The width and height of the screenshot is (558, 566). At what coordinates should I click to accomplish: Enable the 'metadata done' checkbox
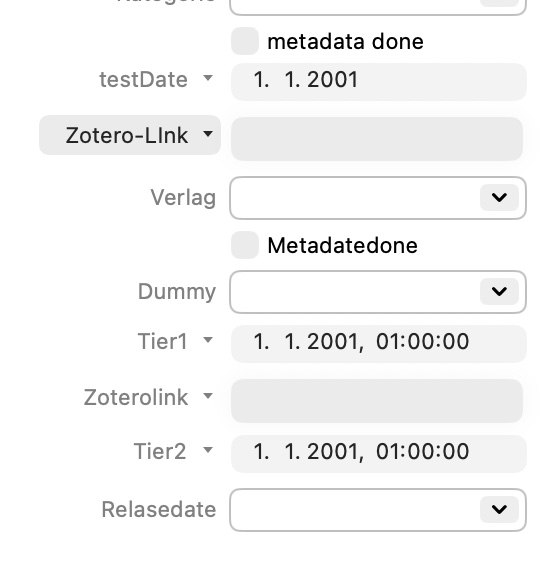[x=245, y=41]
